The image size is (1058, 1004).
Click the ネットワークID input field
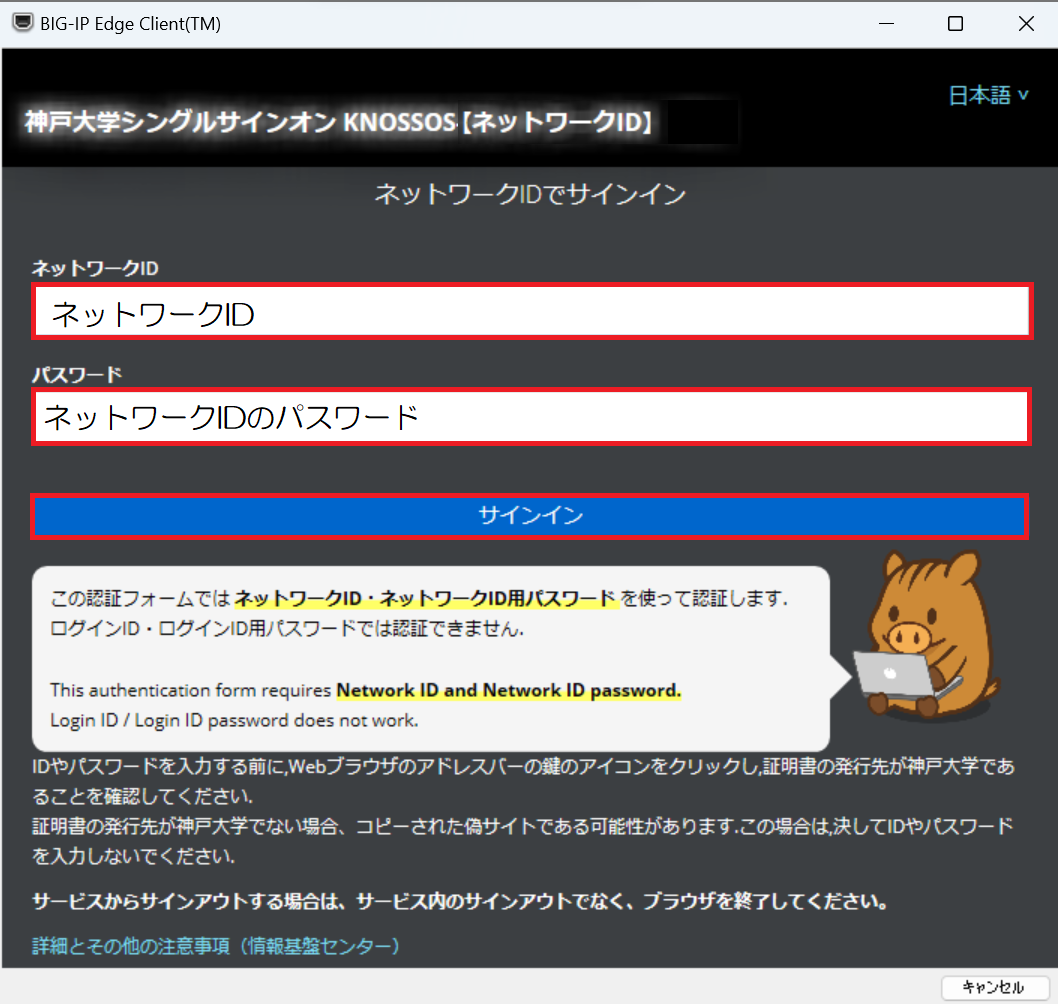(532, 312)
